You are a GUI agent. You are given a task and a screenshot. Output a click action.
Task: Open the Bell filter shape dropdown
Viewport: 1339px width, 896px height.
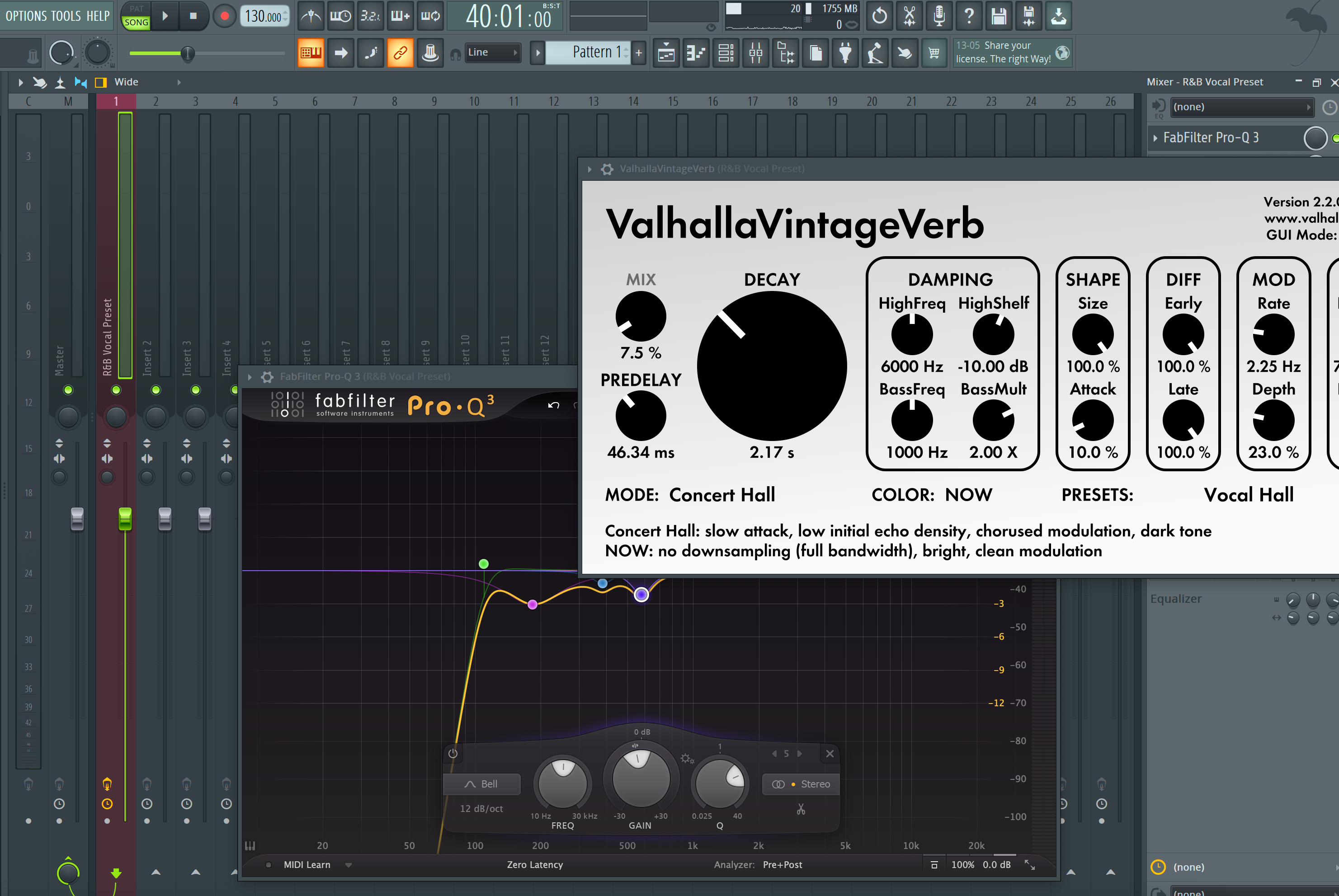(481, 784)
